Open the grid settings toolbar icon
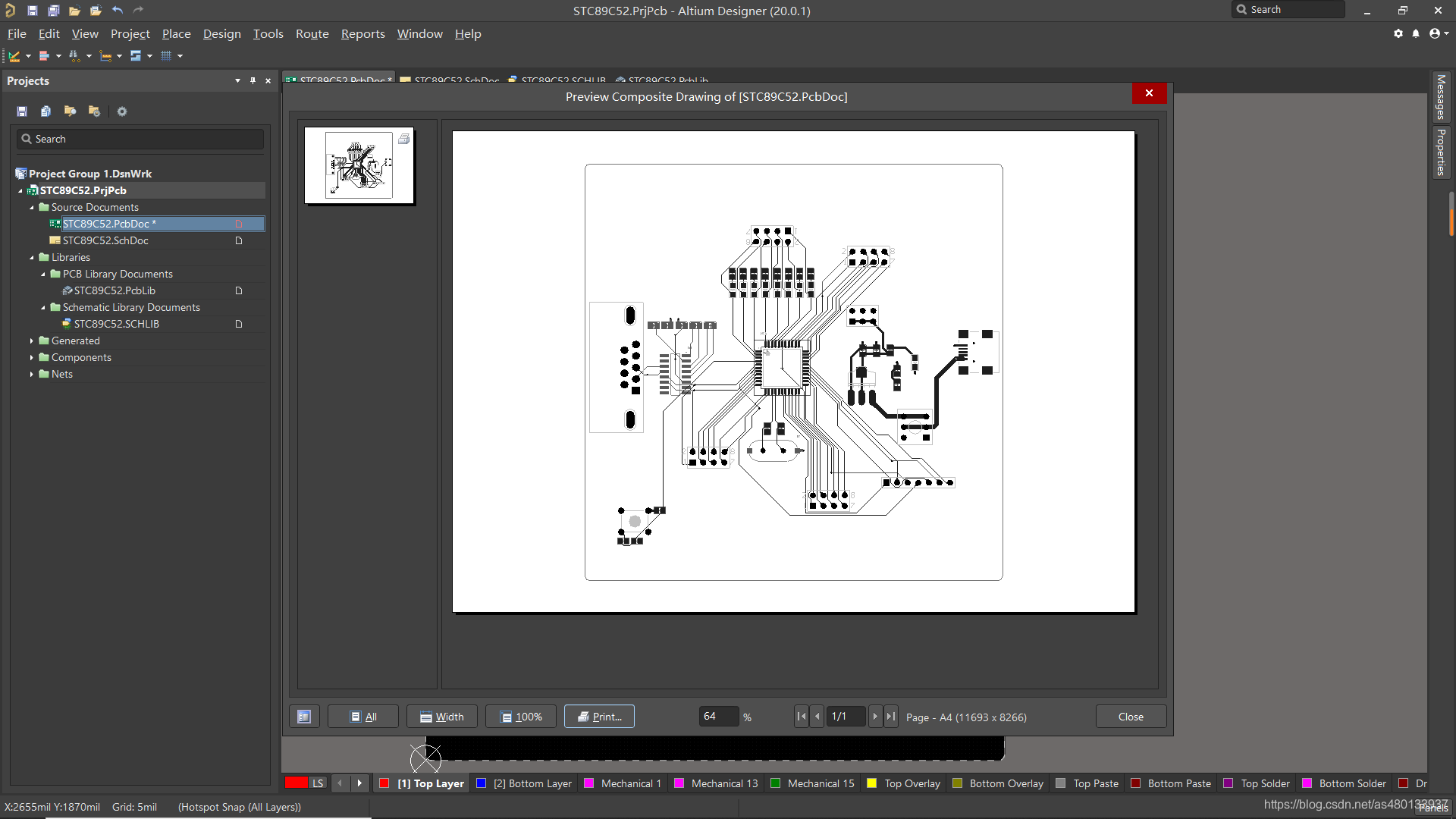 (166, 55)
